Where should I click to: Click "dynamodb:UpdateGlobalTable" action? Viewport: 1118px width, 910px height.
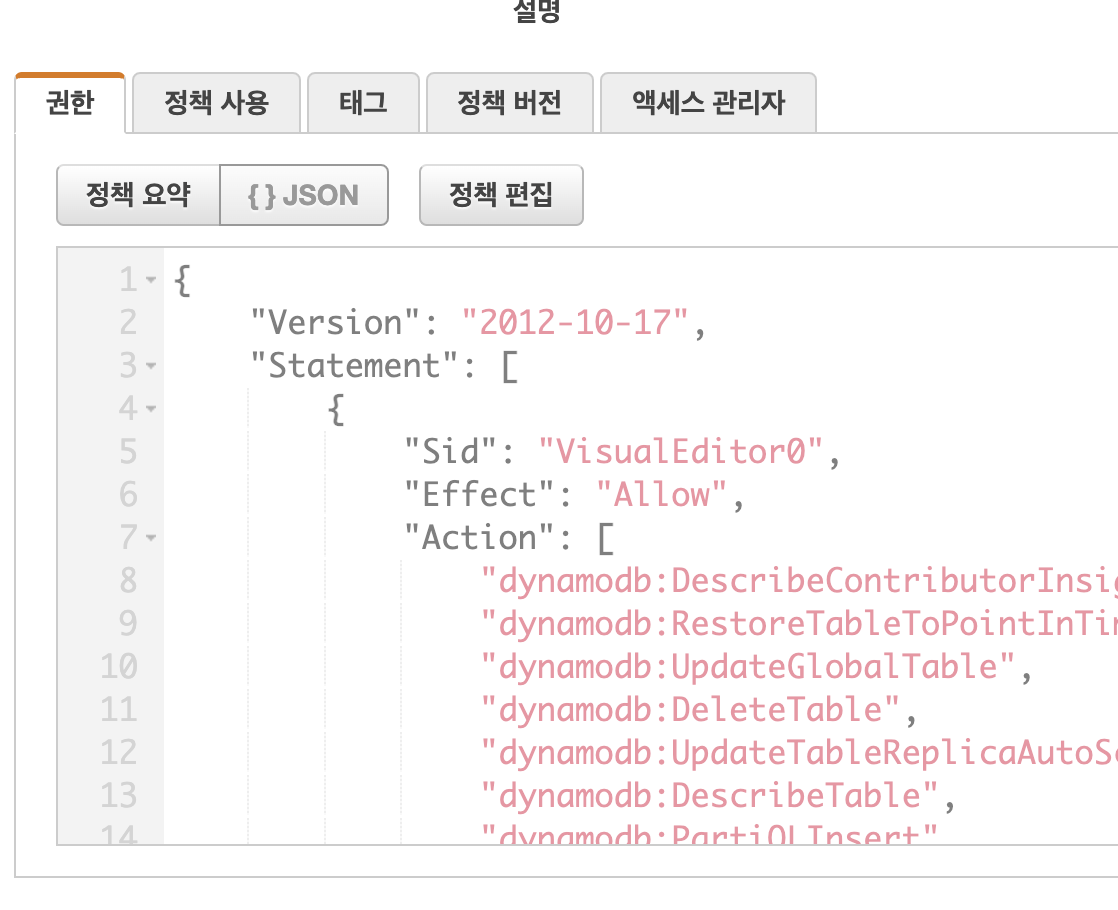[x=748, y=667]
